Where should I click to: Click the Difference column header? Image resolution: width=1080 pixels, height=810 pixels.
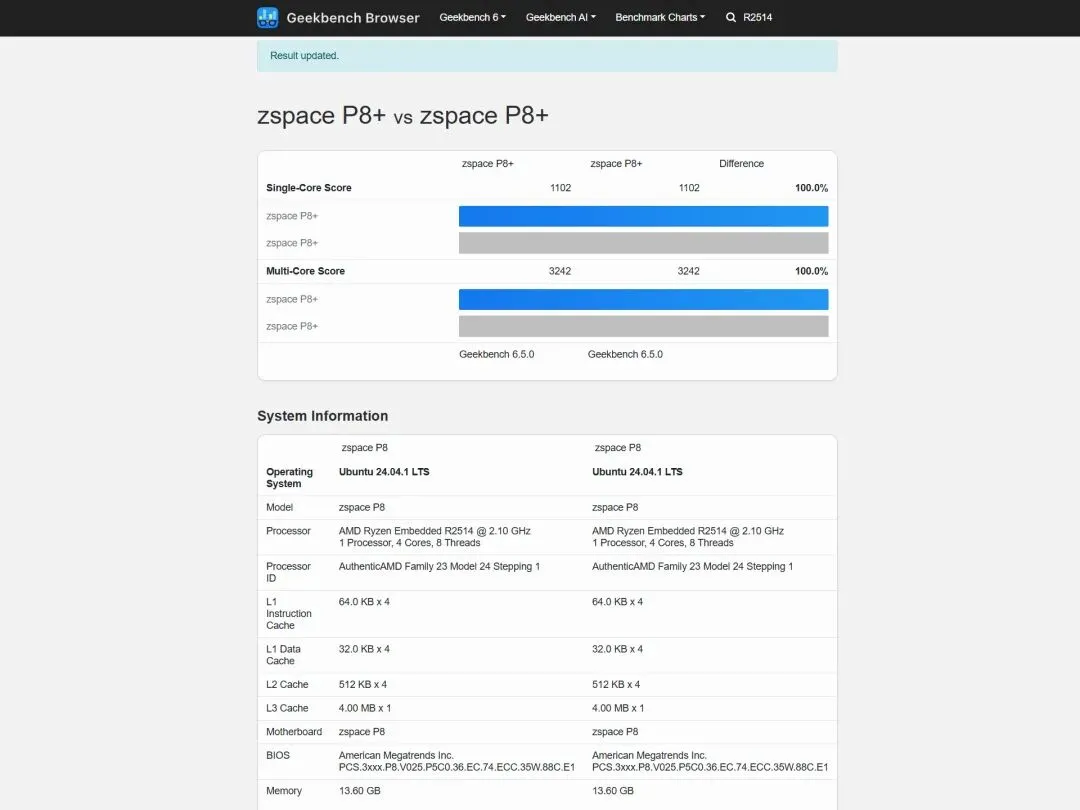coord(741,163)
